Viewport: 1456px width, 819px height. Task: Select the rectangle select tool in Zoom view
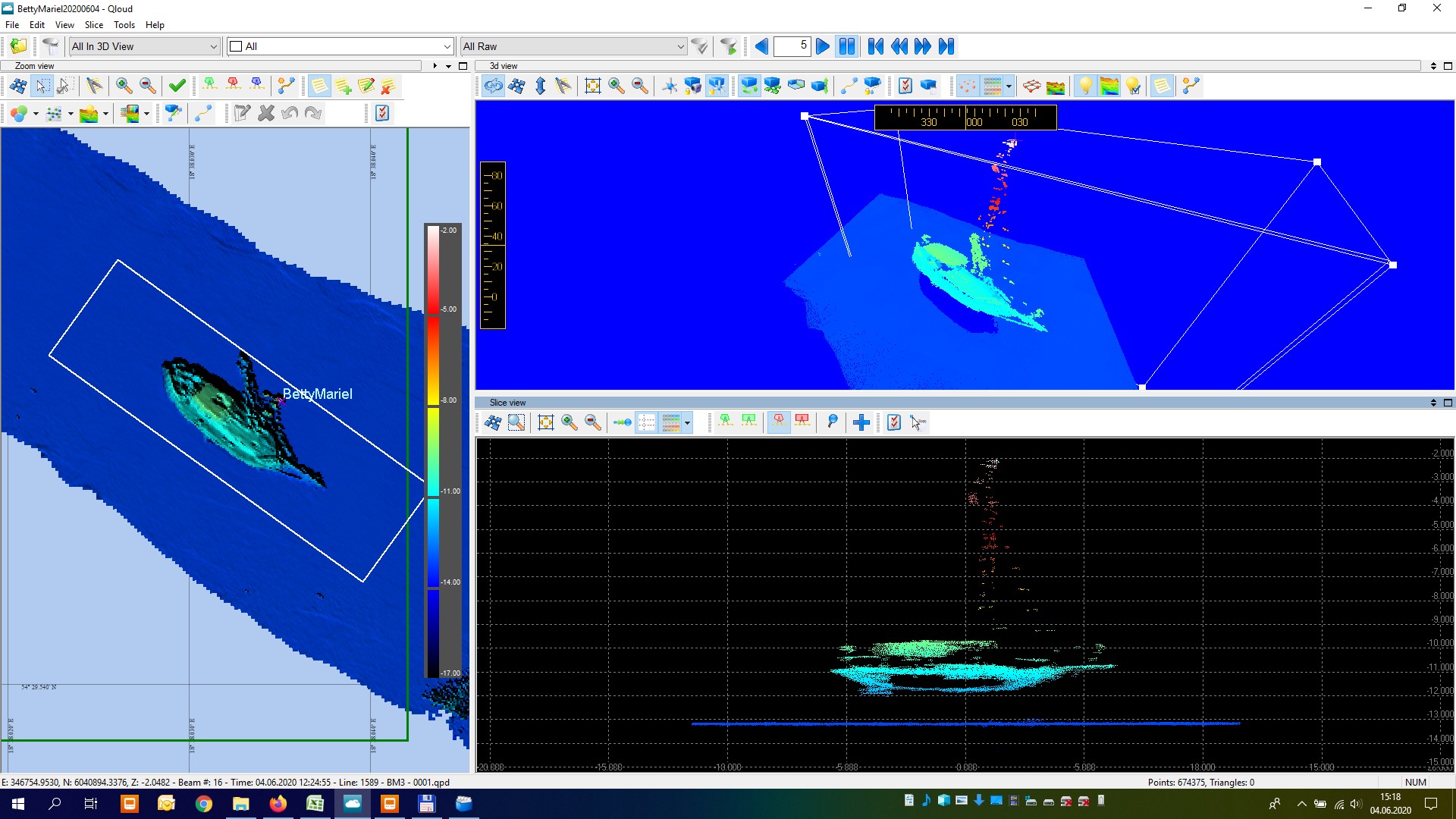pyautogui.click(x=42, y=86)
